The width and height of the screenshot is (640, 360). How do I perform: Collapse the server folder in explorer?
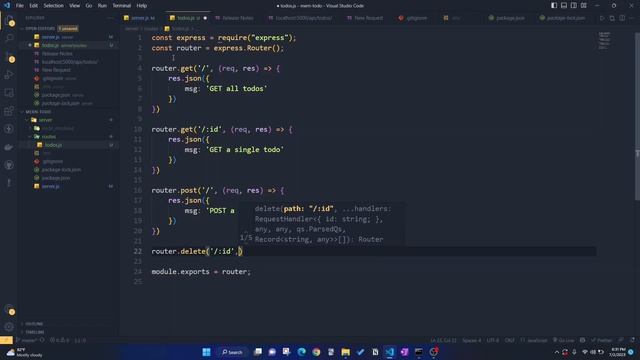45,120
